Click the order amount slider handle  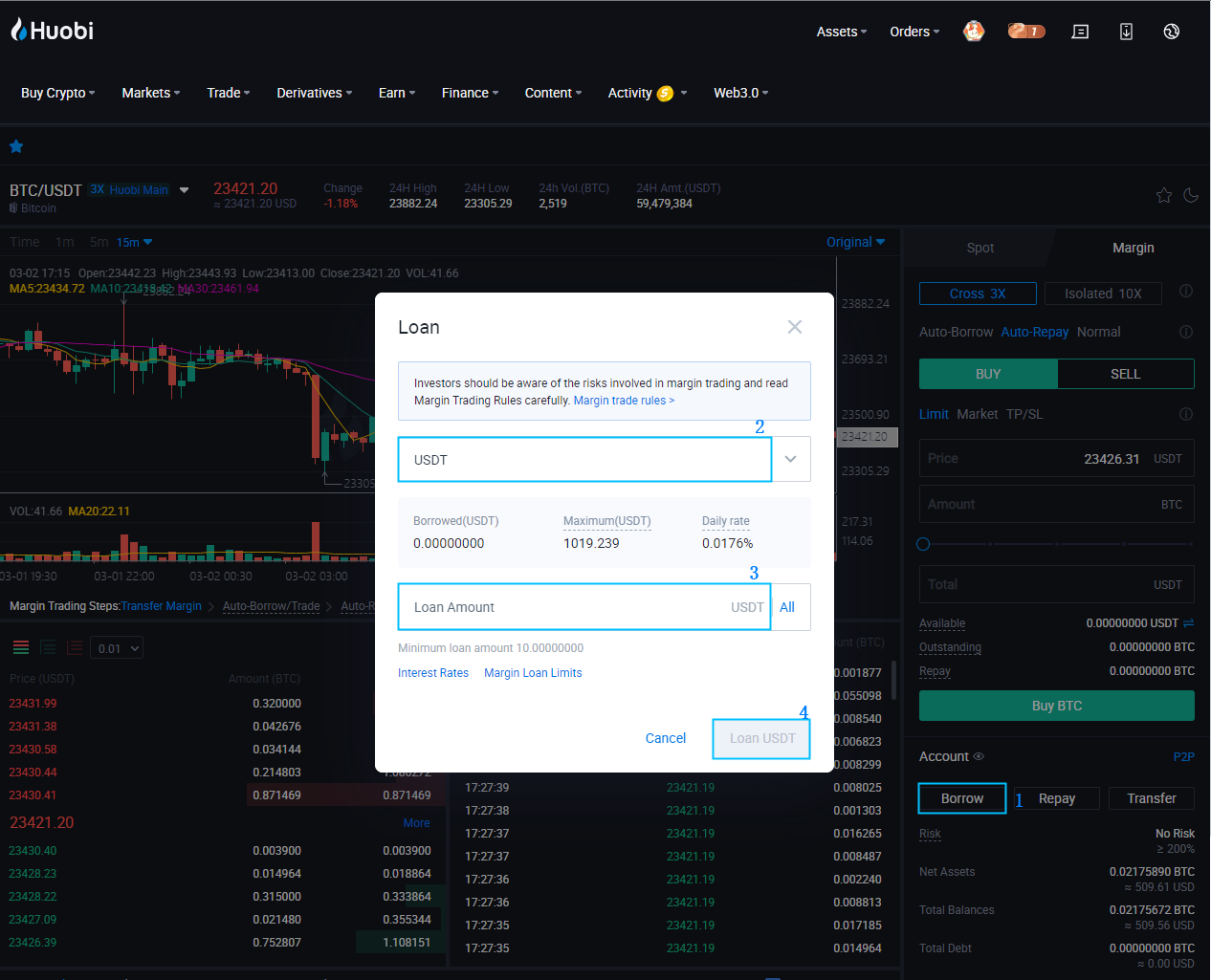pyautogui.click(x=923, y=544)
